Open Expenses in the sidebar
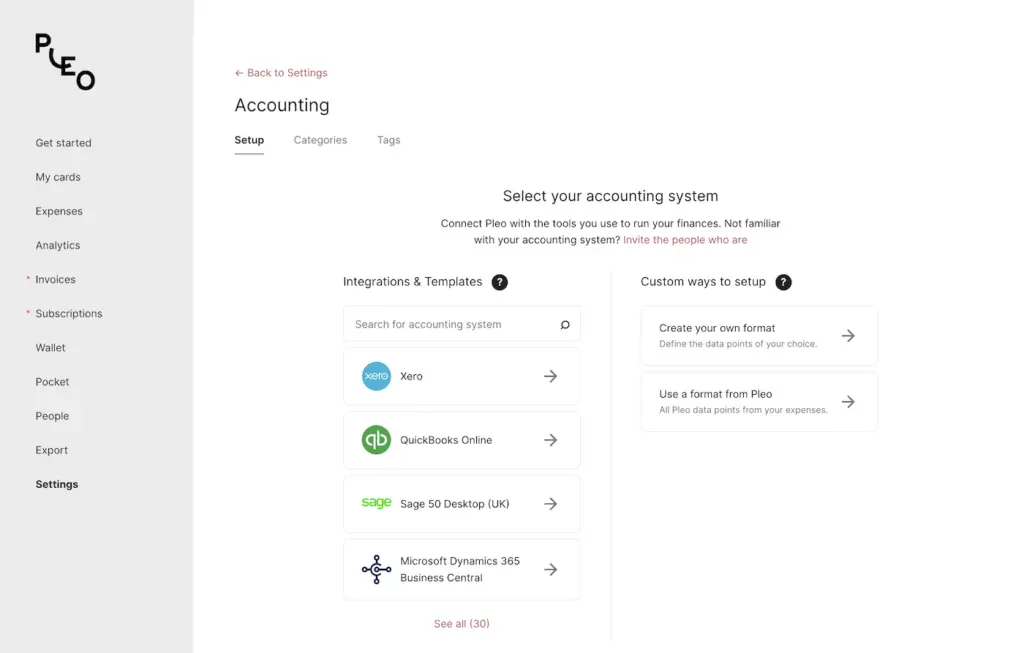The image size is (1024, 653). tap(59, 211)
